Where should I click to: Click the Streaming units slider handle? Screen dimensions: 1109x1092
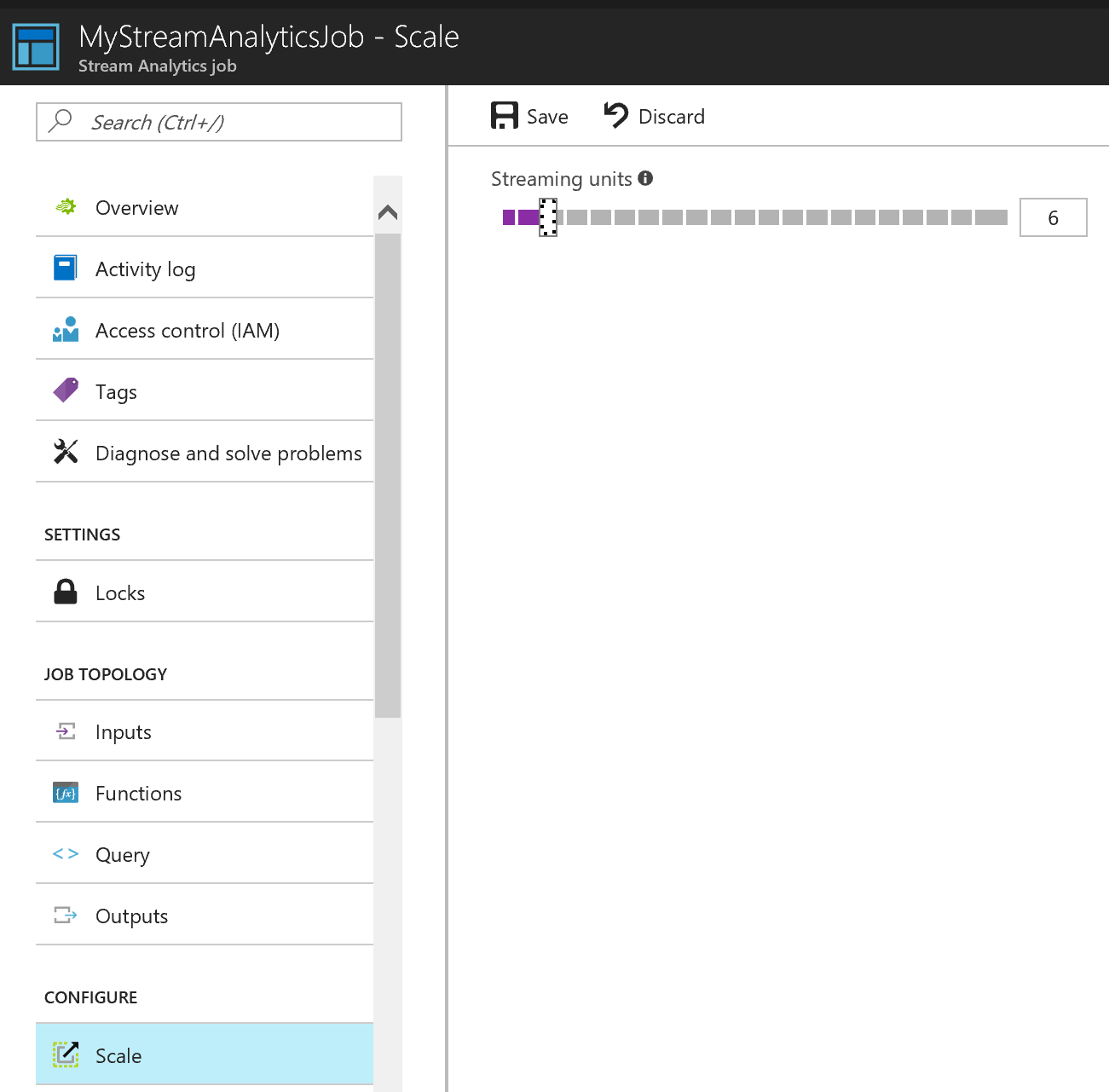coord(548,217)
